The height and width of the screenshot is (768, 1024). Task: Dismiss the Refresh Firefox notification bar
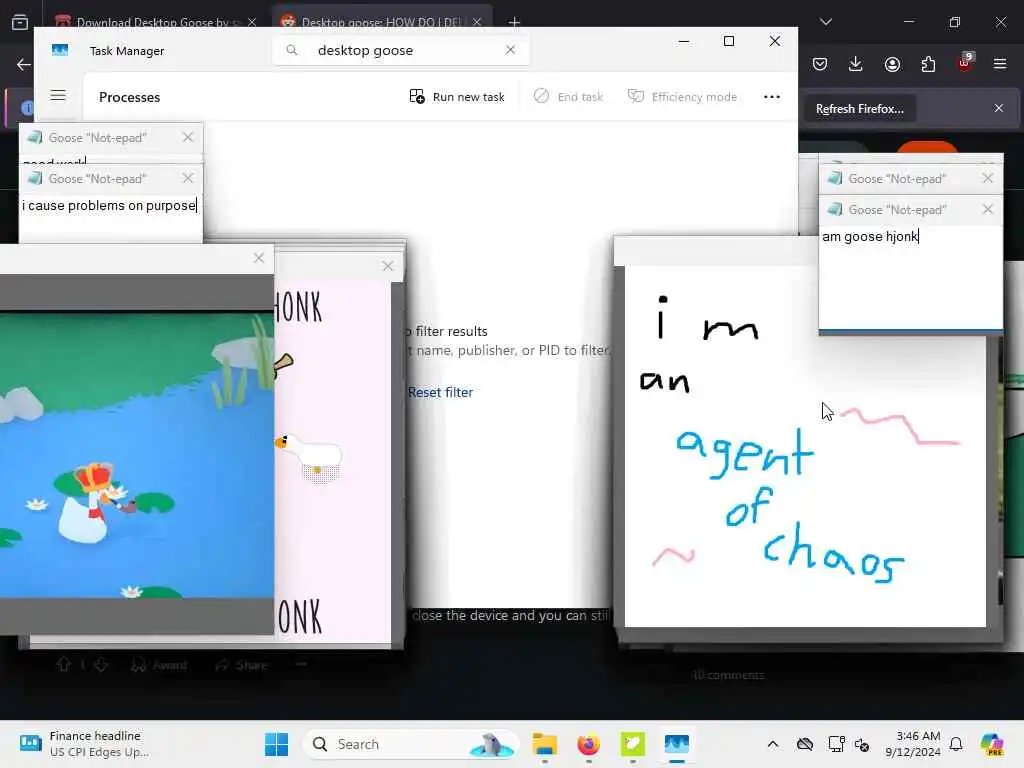click(x=999, y=108)
